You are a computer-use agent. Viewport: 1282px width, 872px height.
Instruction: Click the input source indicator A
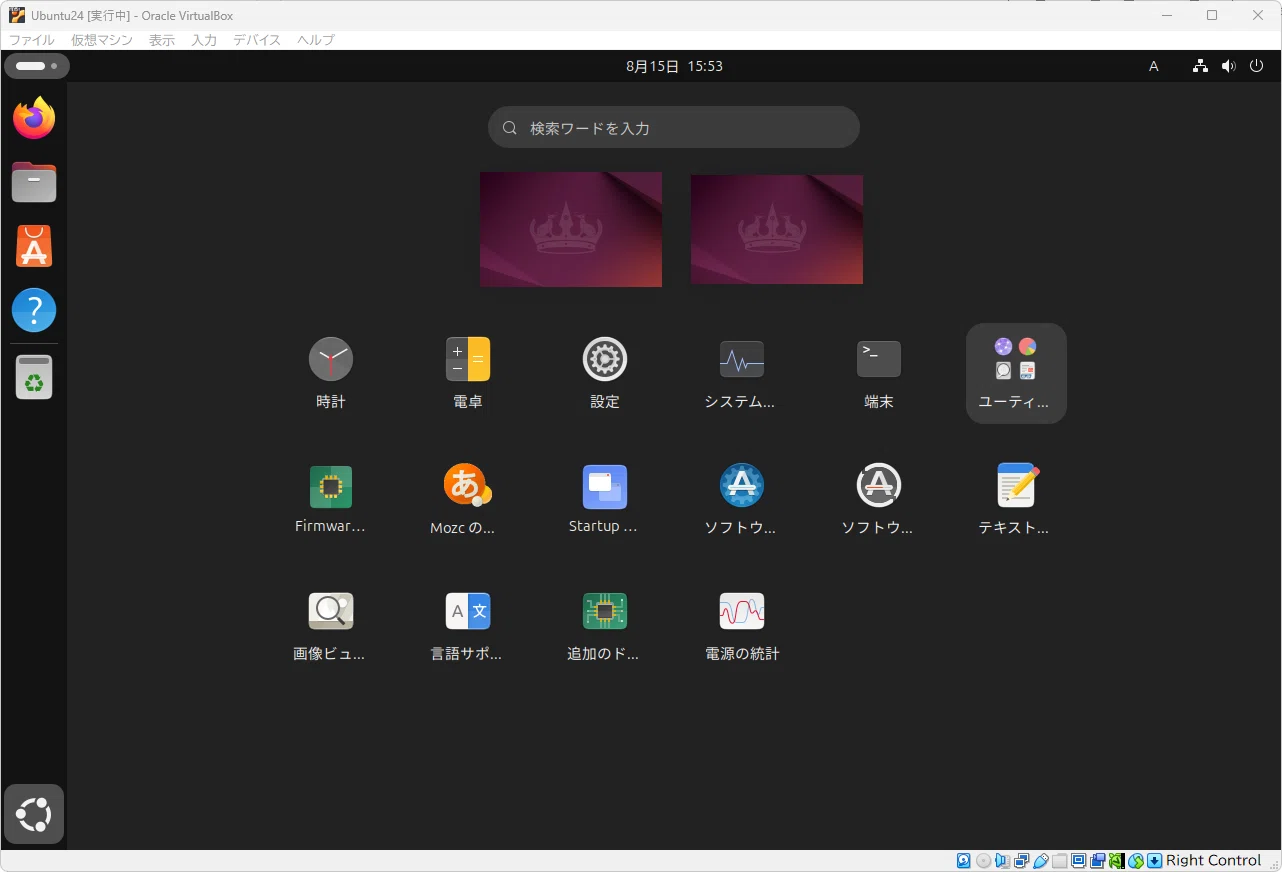click(x=1154, y=66)
